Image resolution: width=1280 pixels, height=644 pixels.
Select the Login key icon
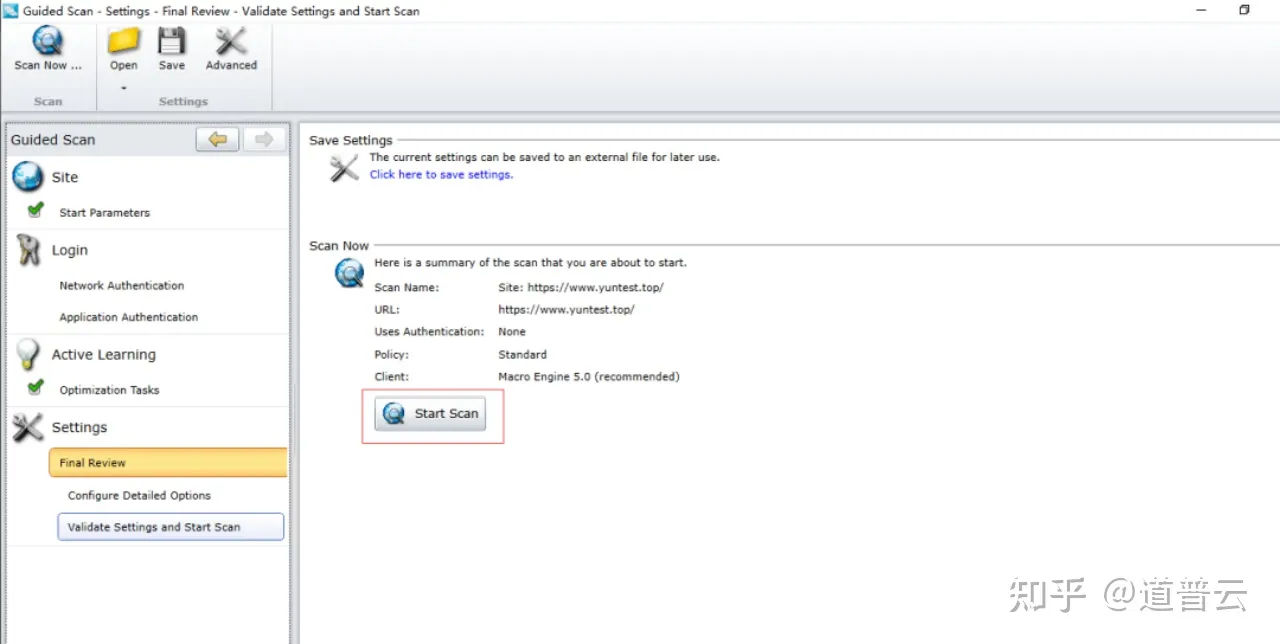pyautogui.click(x=28, y=249)
